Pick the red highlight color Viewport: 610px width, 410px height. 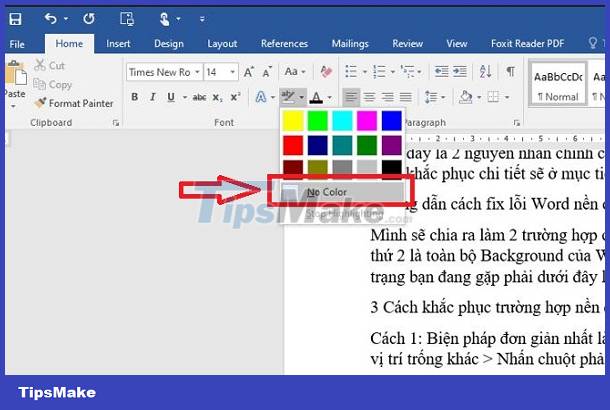pyautogui.click(x=293, y=145)
